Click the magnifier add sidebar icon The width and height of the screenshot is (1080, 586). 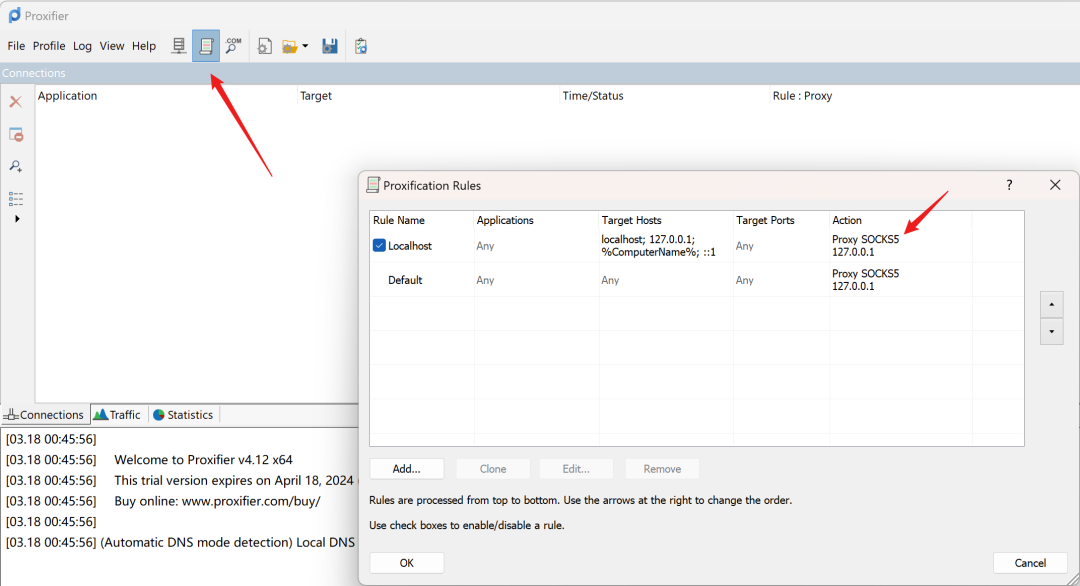coord(16,166)
